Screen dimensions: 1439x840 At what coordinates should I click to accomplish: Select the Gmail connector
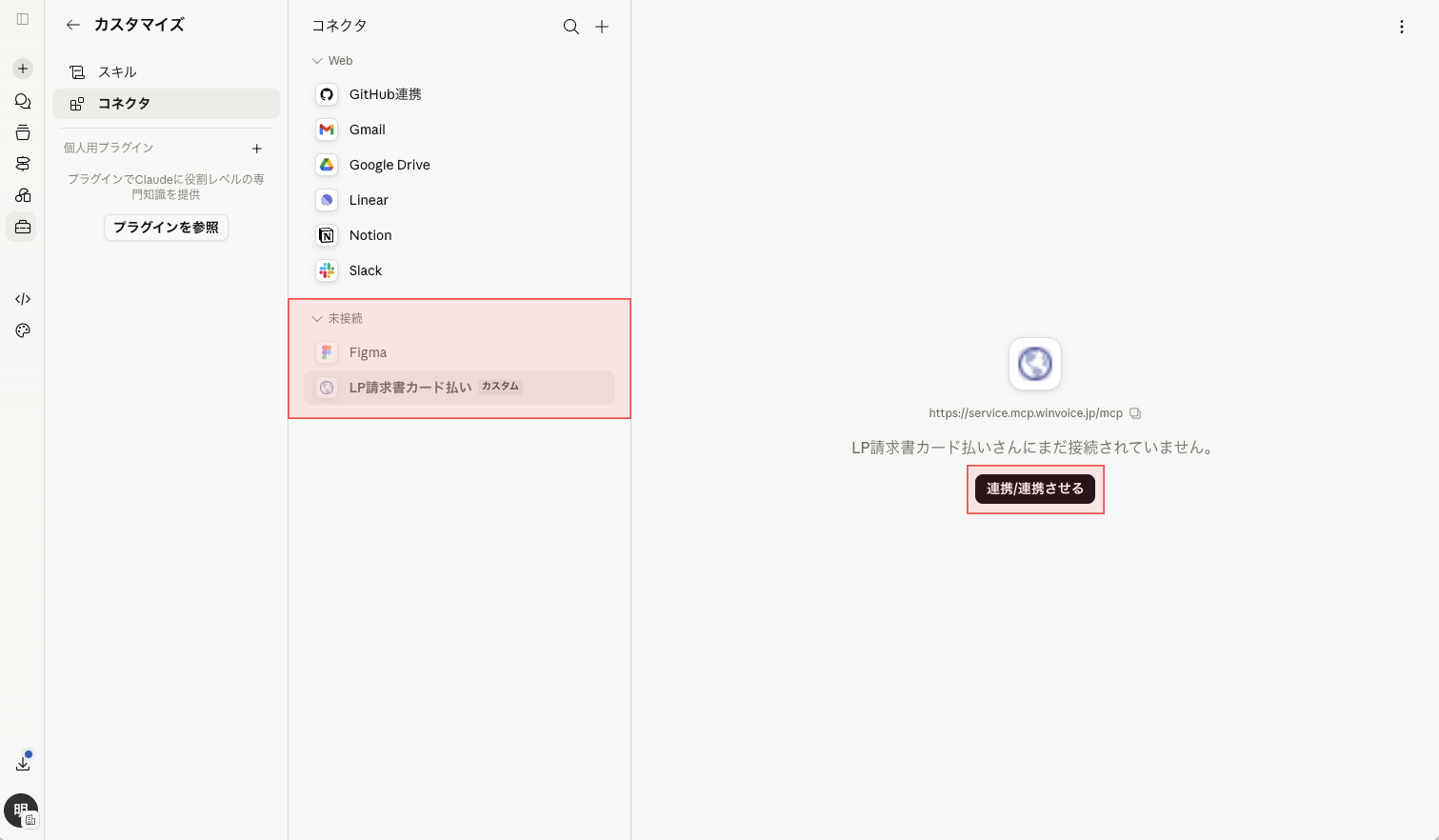pyautogui.click(x=459, y=130)
